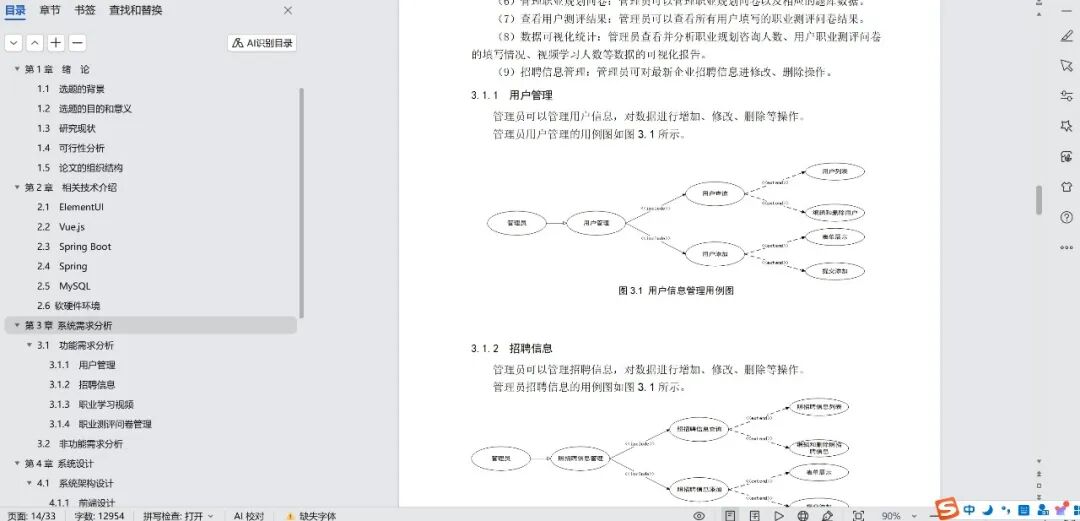Image resolution: width=1080 pixels, height=521 pixels.
Task: Click the 页面: 14/33 status indicator
Action: point(31,515)
